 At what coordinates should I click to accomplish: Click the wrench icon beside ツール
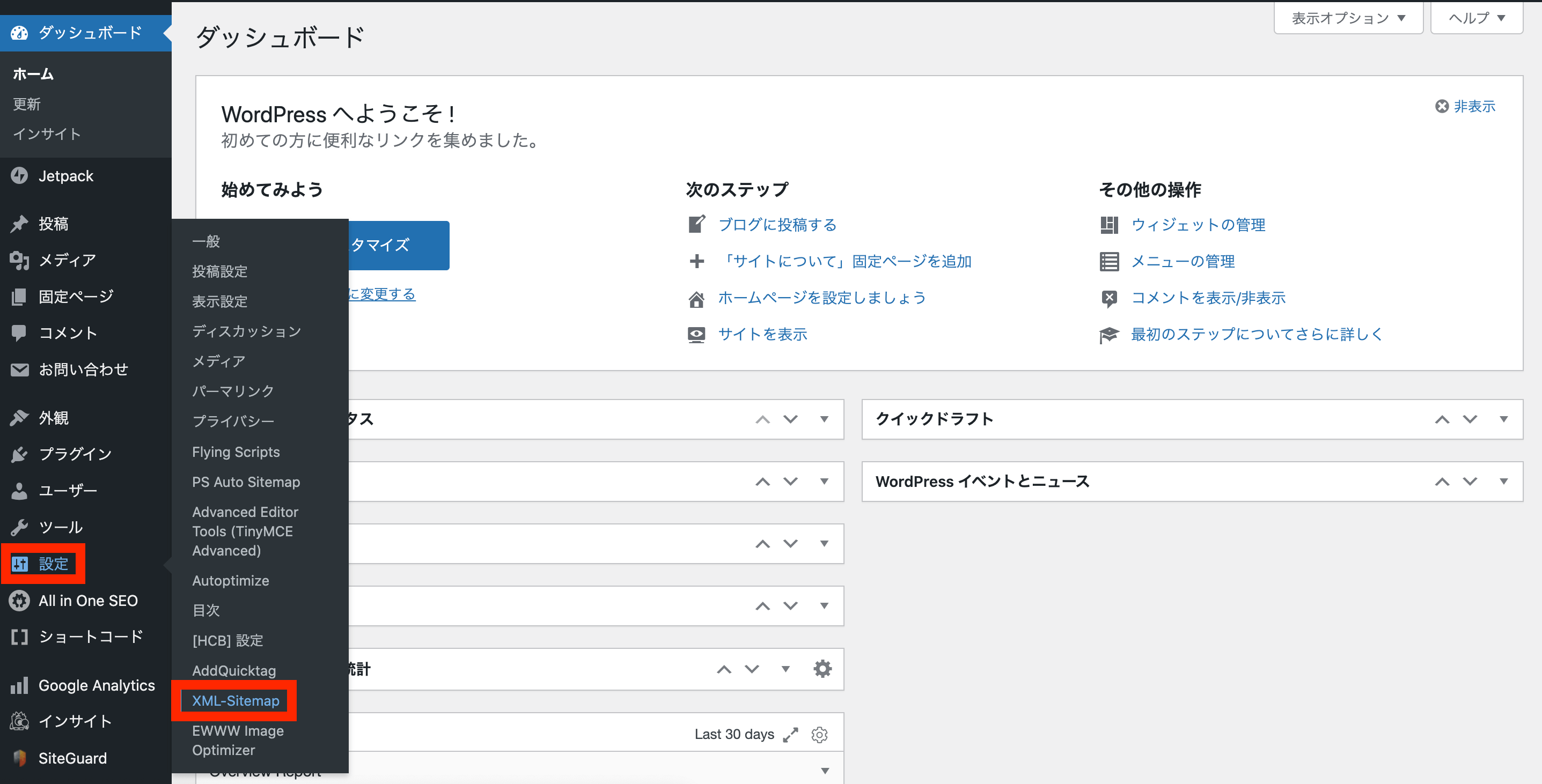coord(19,527)
